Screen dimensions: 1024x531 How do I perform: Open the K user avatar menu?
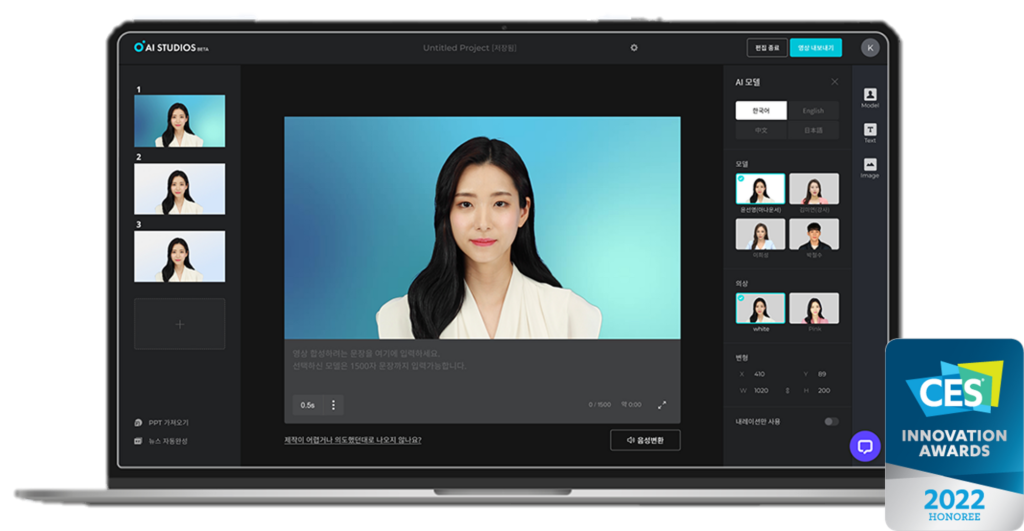[x=870, y=48]
